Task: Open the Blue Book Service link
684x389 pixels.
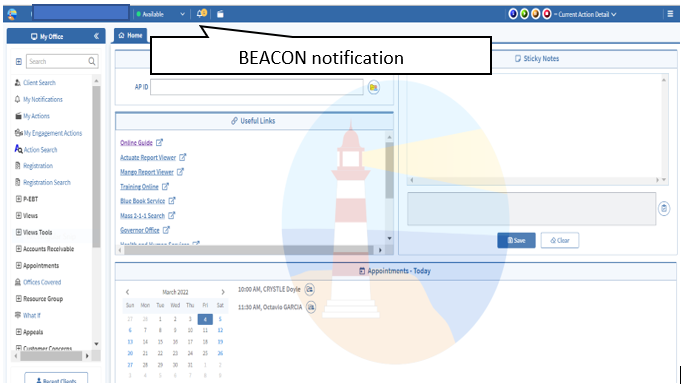Action: coord(143,201)
